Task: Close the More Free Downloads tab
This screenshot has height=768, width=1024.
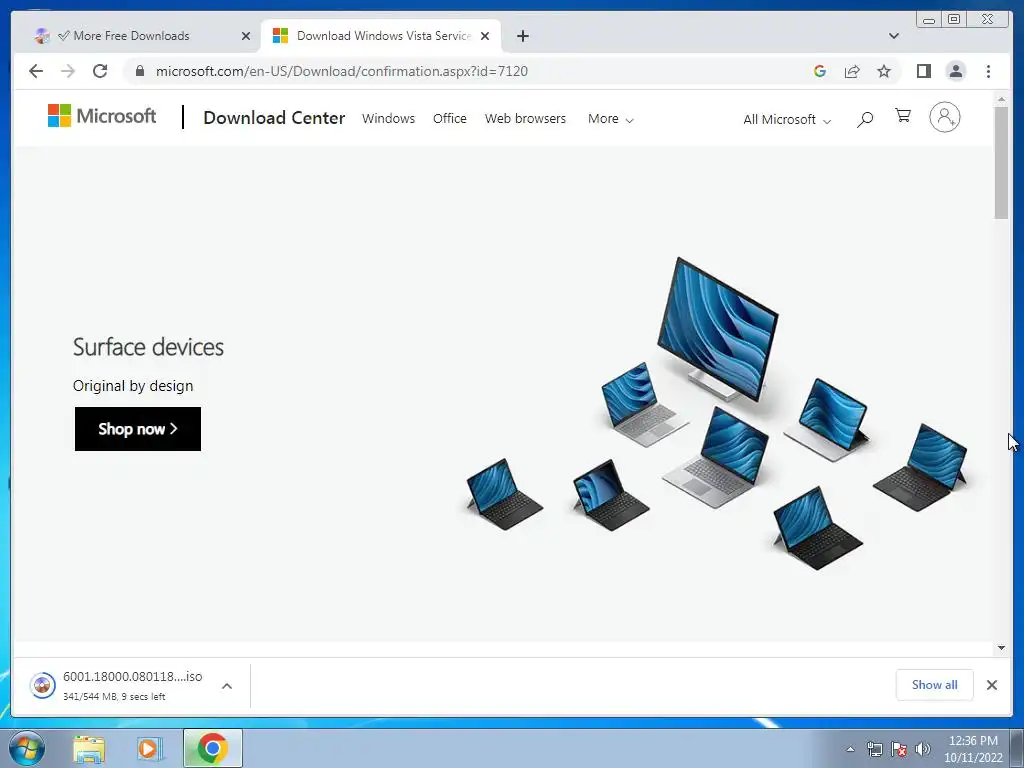Action: [x=246, y=36]
